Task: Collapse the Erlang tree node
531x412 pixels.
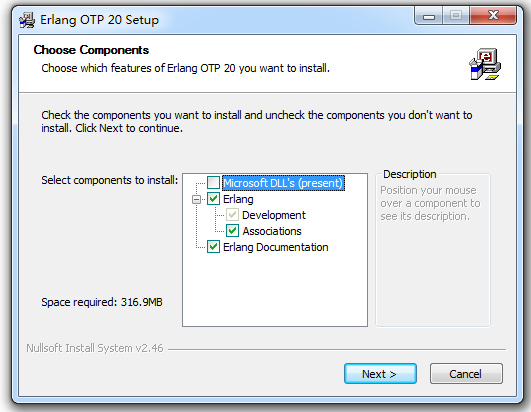Action: pos(196,199)
